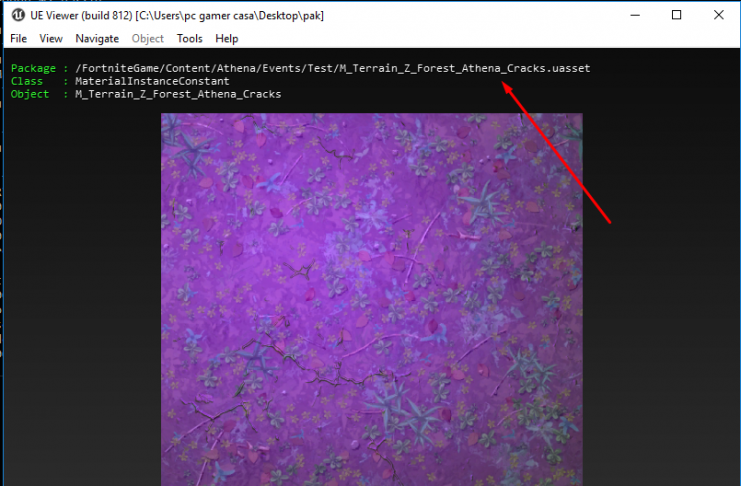Open the View menu
This screenshot has height=486, width=741.
click(51, 38)
